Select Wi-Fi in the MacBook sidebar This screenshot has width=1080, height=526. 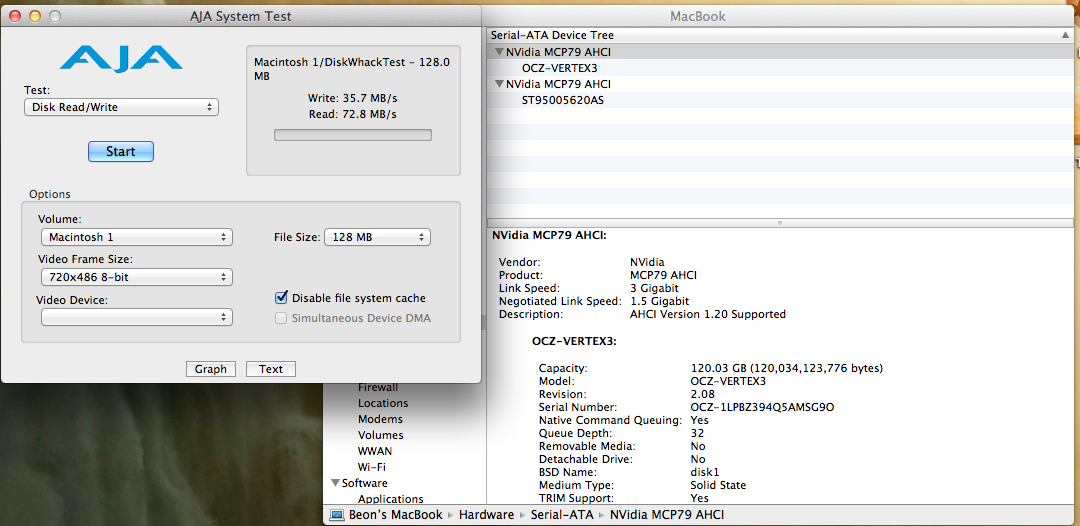(x=371, y=467)
